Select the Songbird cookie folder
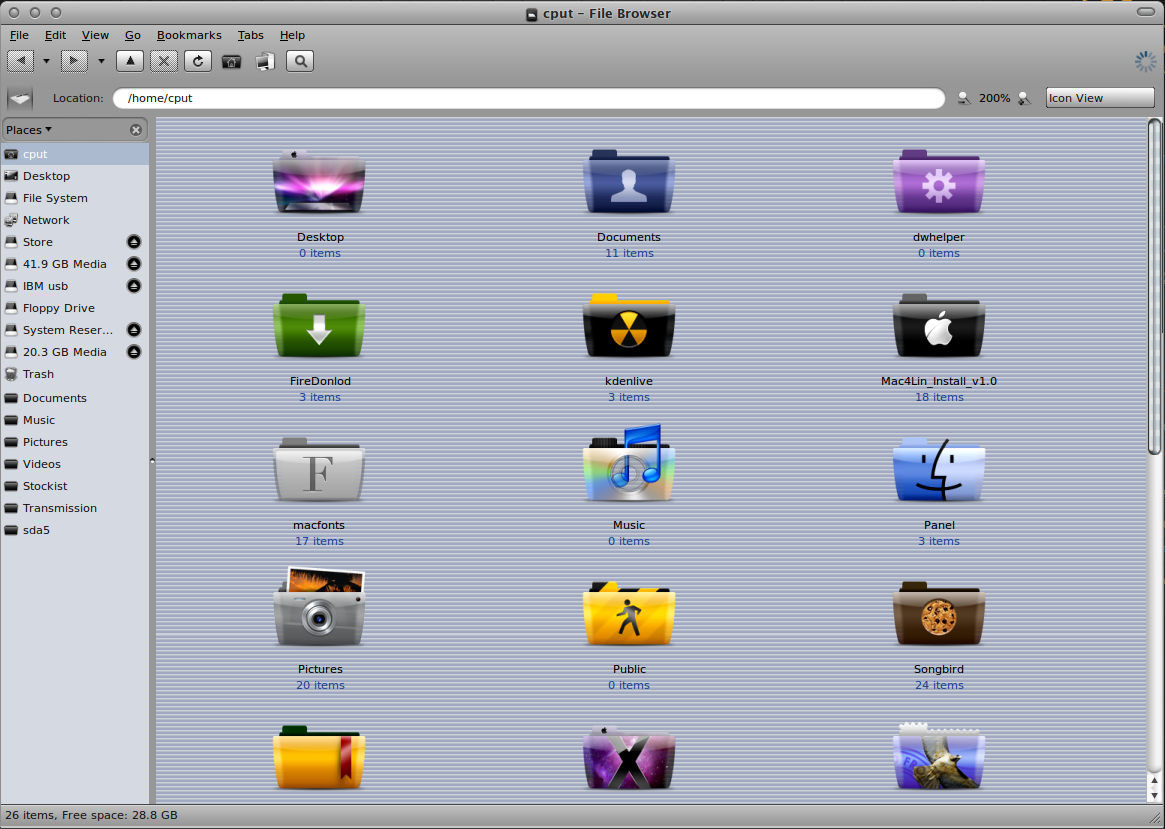 (939, 614)
